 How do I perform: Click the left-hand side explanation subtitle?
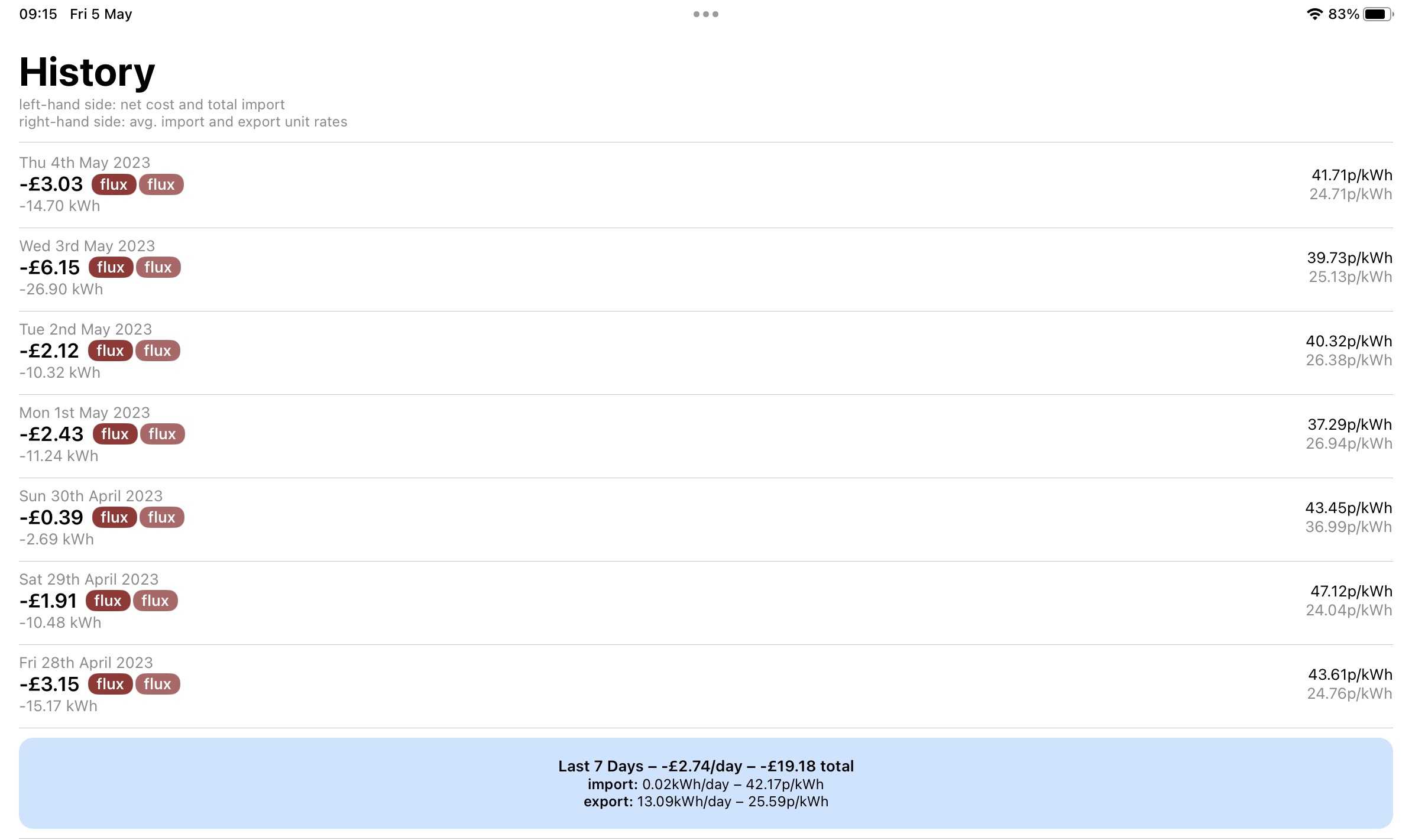(x=152, y=105)
